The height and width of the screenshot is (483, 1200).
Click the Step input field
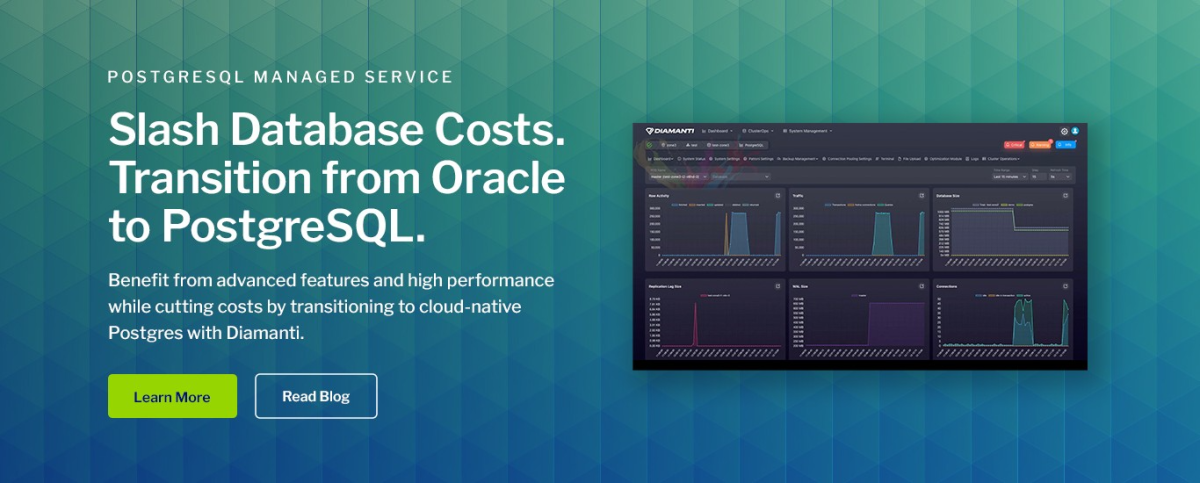[1038, 177]
